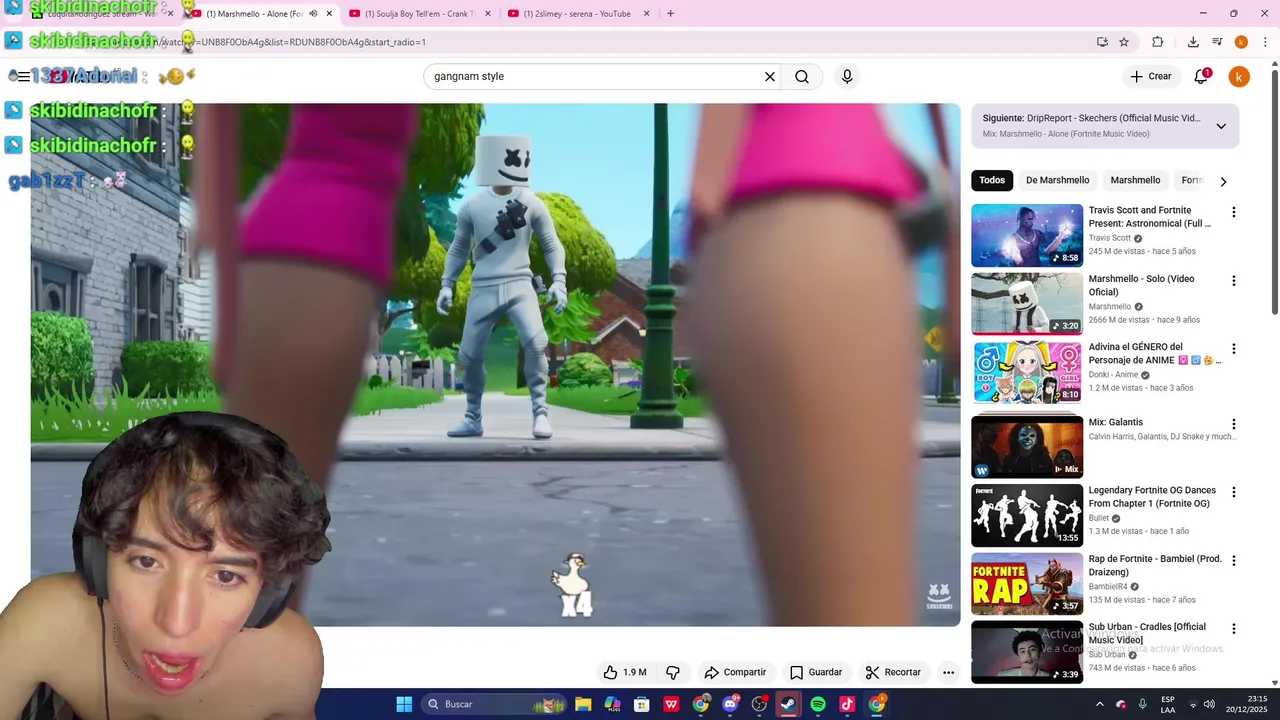The width and height of the screenshot is (1280, 720).
Task: Click the Recortar clip button
Action: point(893,672)
